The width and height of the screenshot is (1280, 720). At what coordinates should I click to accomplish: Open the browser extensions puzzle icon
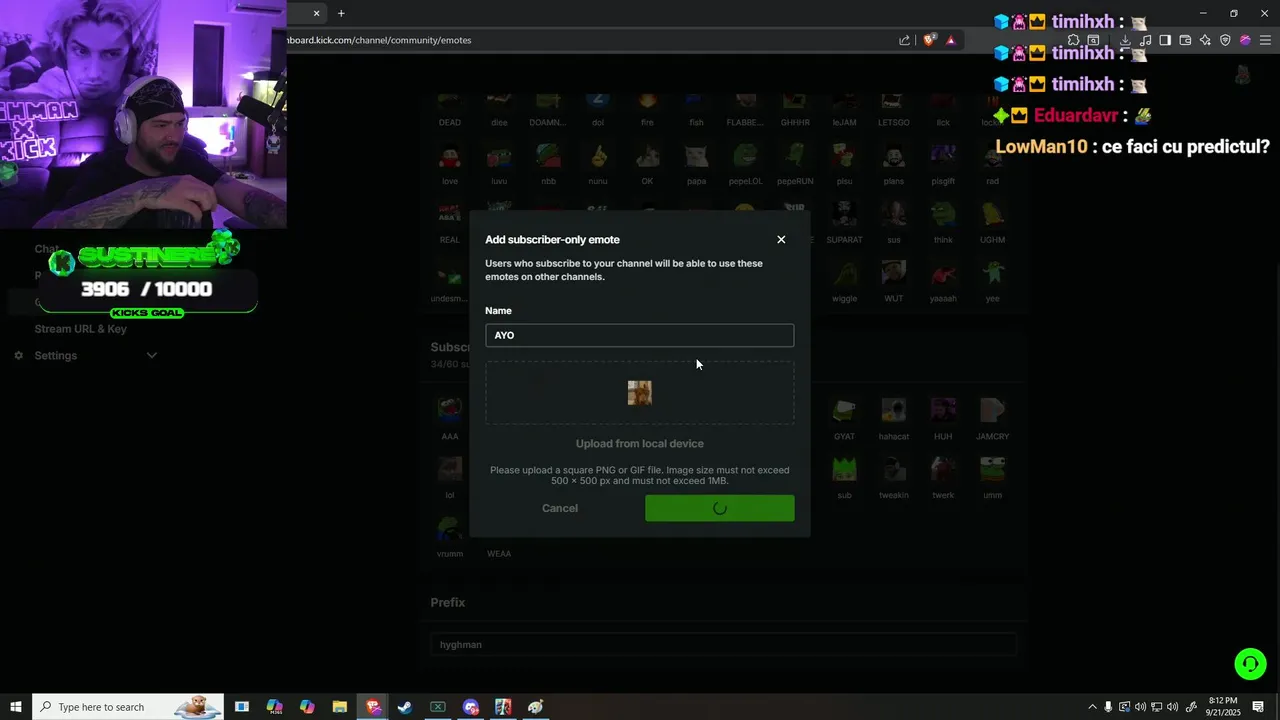click(x=1074, y=40)
